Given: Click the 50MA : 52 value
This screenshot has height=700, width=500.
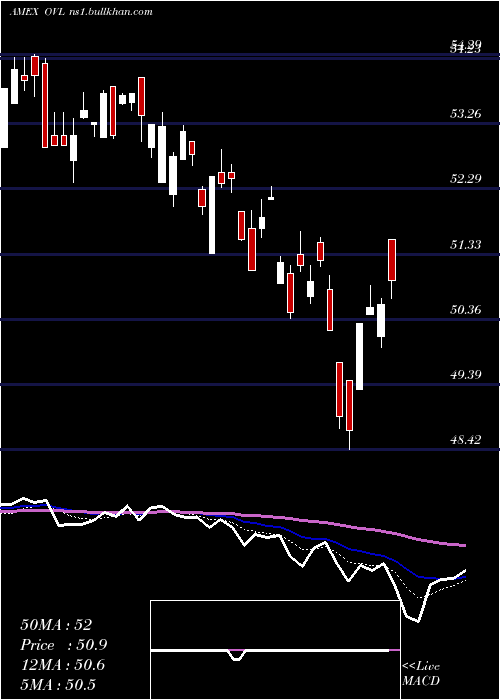Looking at the screenshot, I should [x=56, y=625].
